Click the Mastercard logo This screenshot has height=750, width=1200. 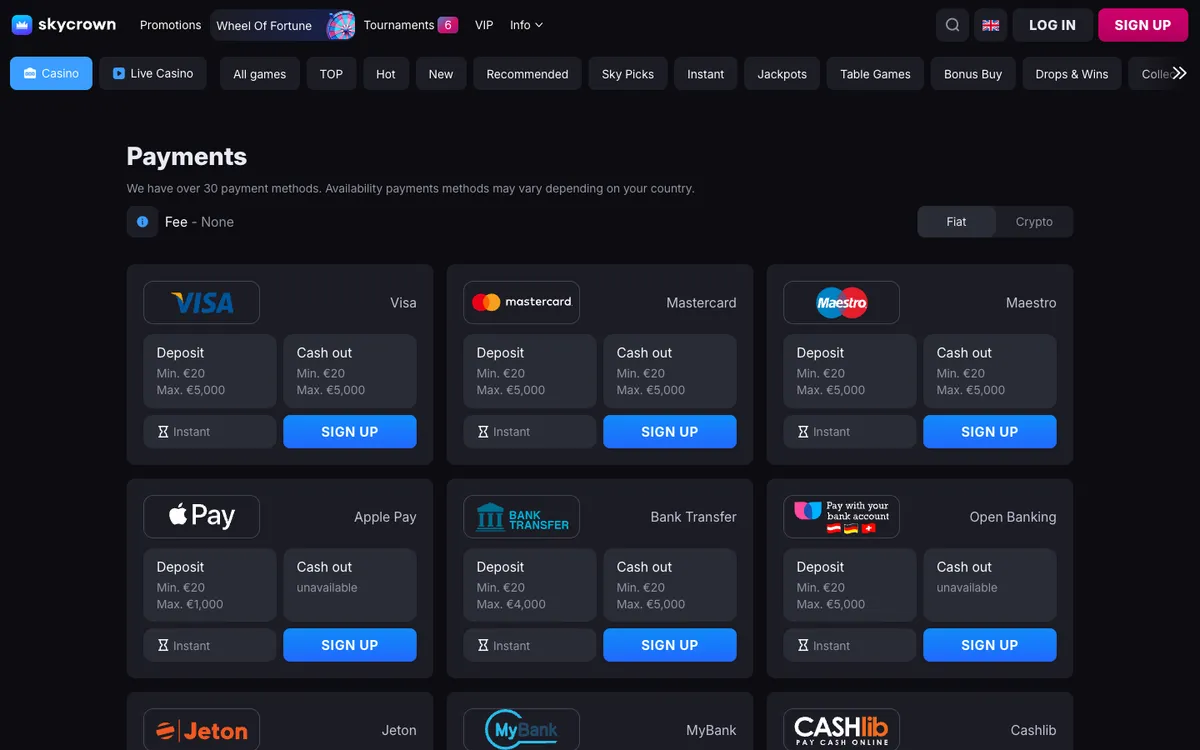(x=521, y=302)
